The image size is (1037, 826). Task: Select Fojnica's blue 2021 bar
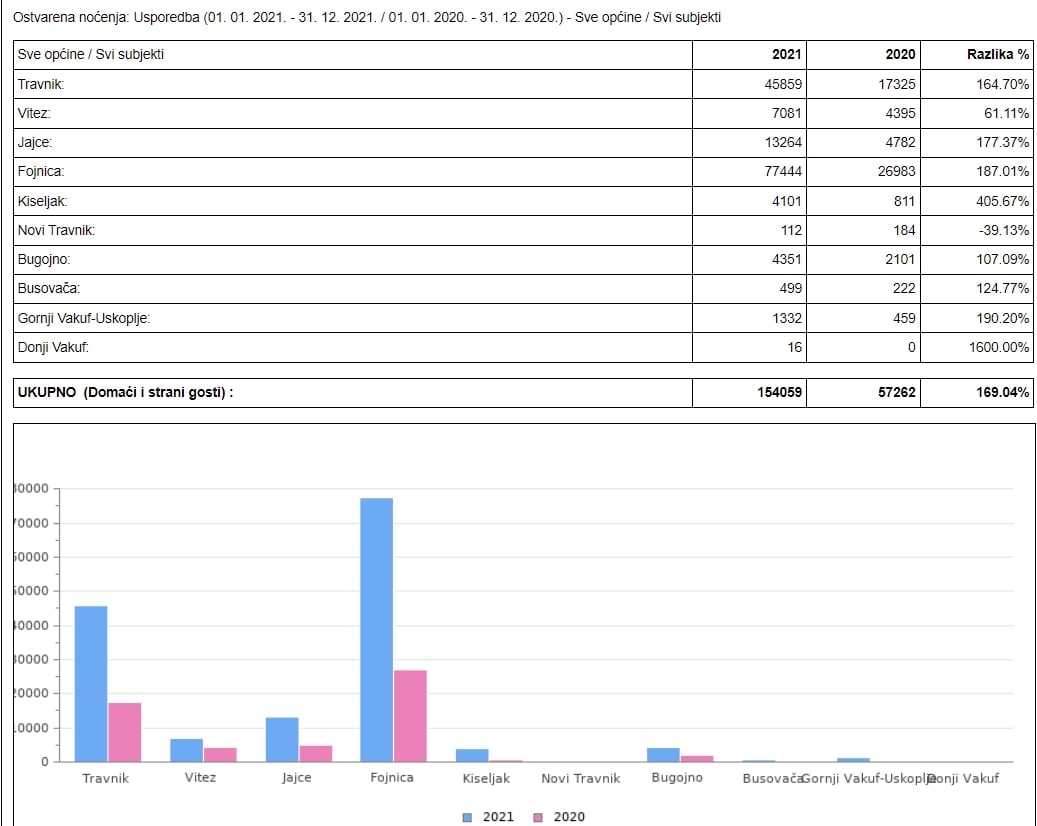click(x=377, y=629)
